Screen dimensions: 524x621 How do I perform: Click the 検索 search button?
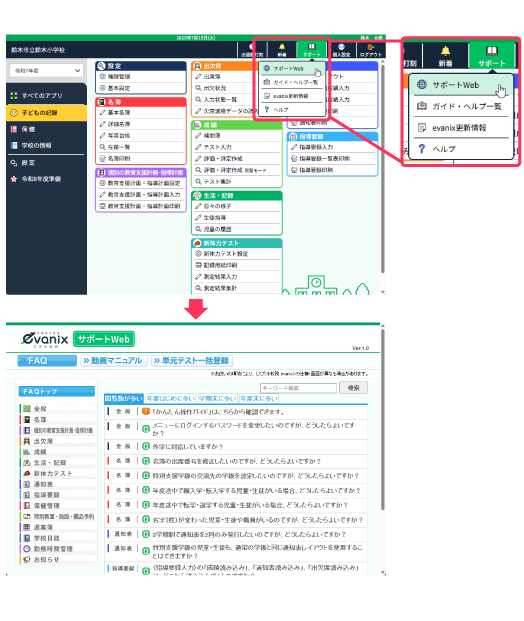pos(353,388)
